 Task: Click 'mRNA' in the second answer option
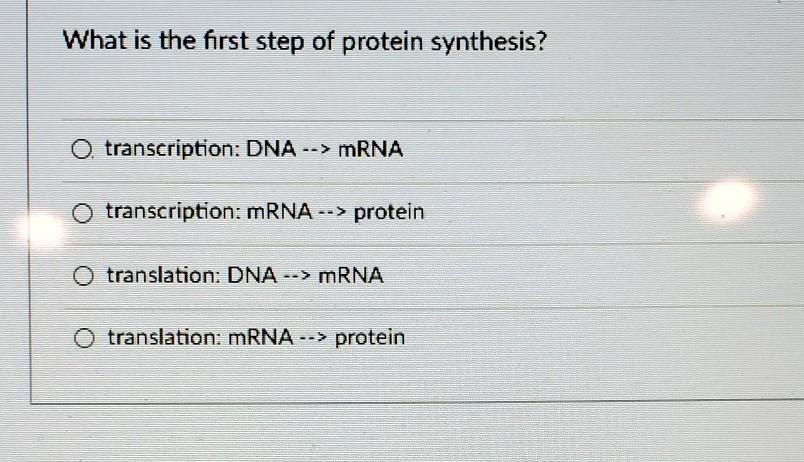279,212
